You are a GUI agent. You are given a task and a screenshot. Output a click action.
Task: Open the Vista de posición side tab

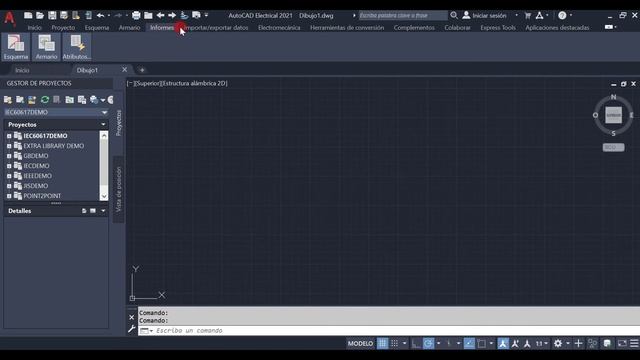click(x=118, y=189)
